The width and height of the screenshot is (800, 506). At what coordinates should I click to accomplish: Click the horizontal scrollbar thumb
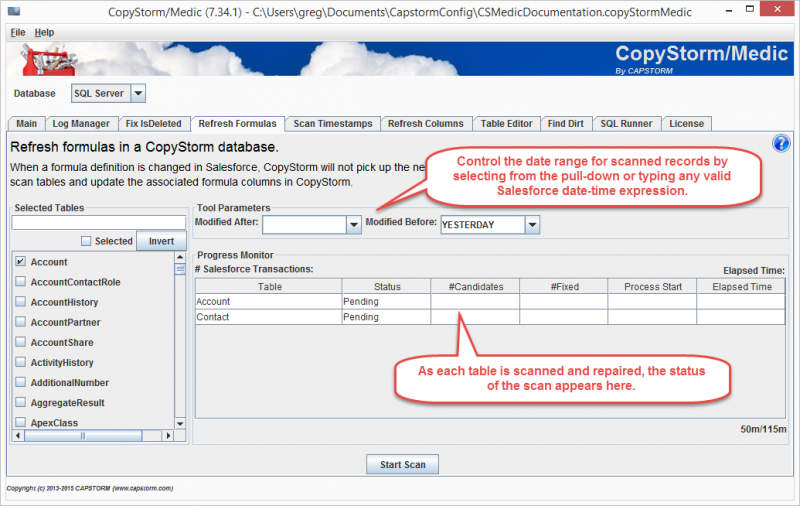point(83,436)
